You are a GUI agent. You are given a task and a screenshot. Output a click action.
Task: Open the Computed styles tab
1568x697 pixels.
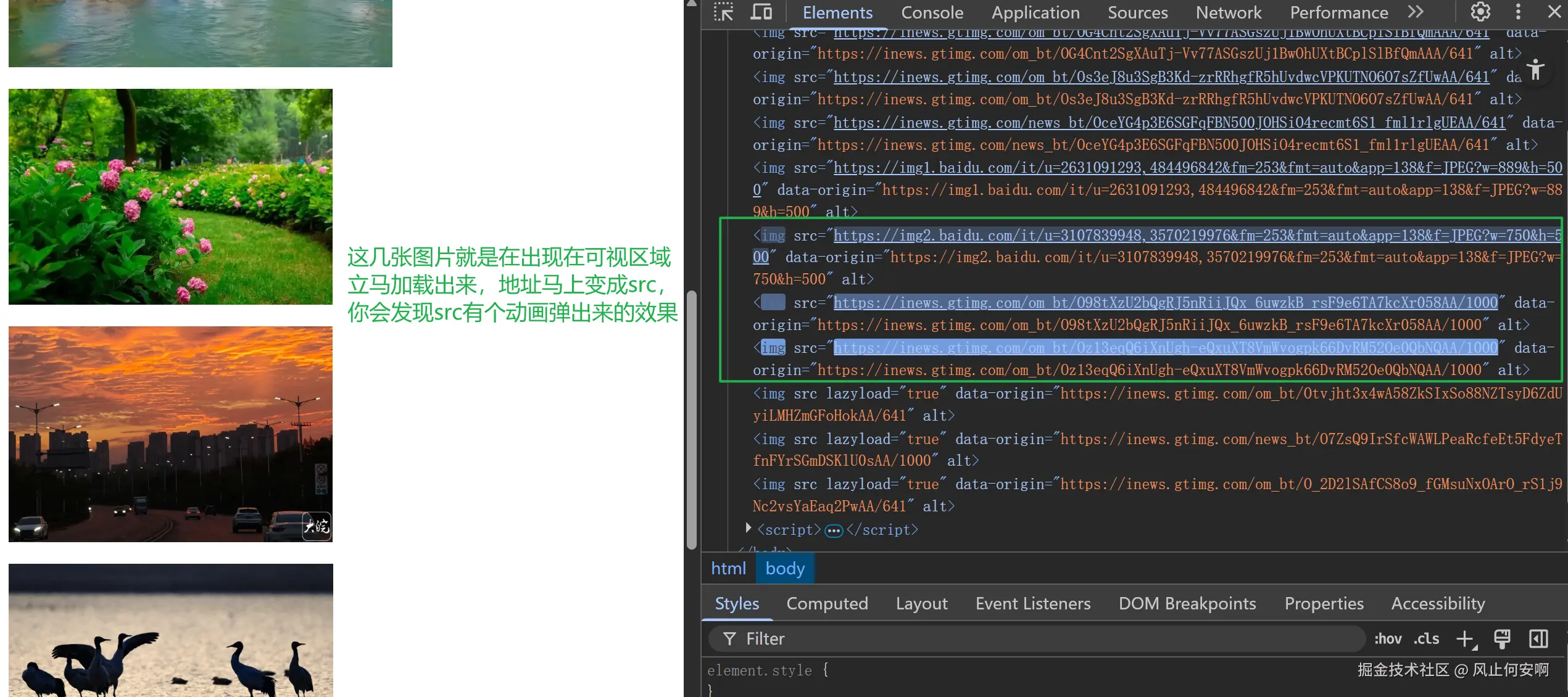827,603
